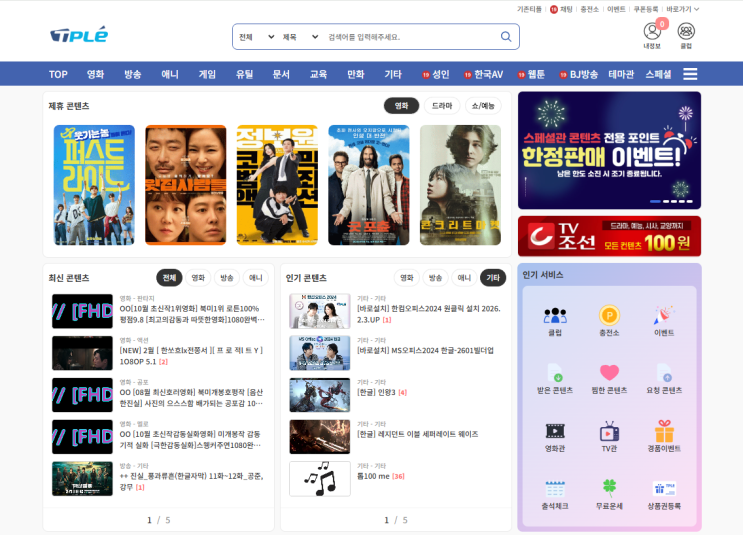Expand the 바로가기 dropdown at top

(x=682, y=9)
